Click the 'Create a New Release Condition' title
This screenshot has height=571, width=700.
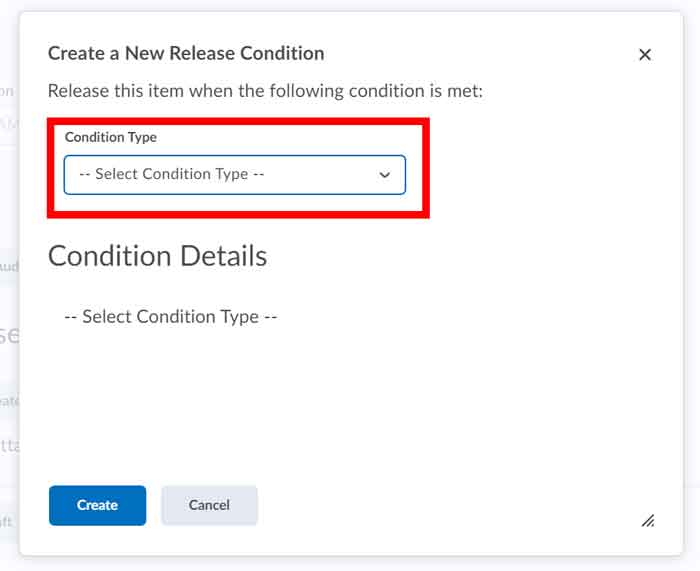click(186, 53)
